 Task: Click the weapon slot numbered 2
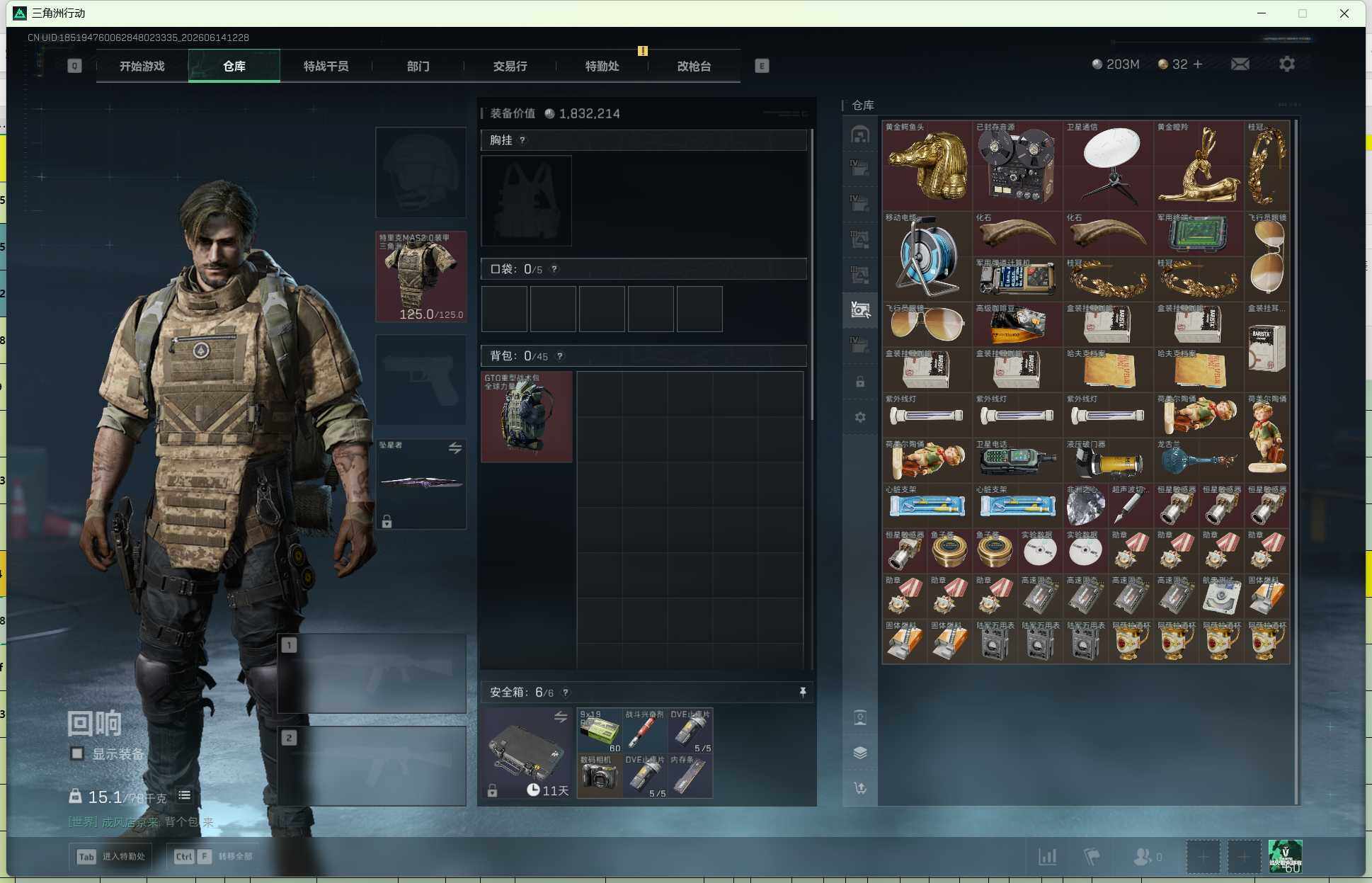pyautogui.click(x=372, y=766)
